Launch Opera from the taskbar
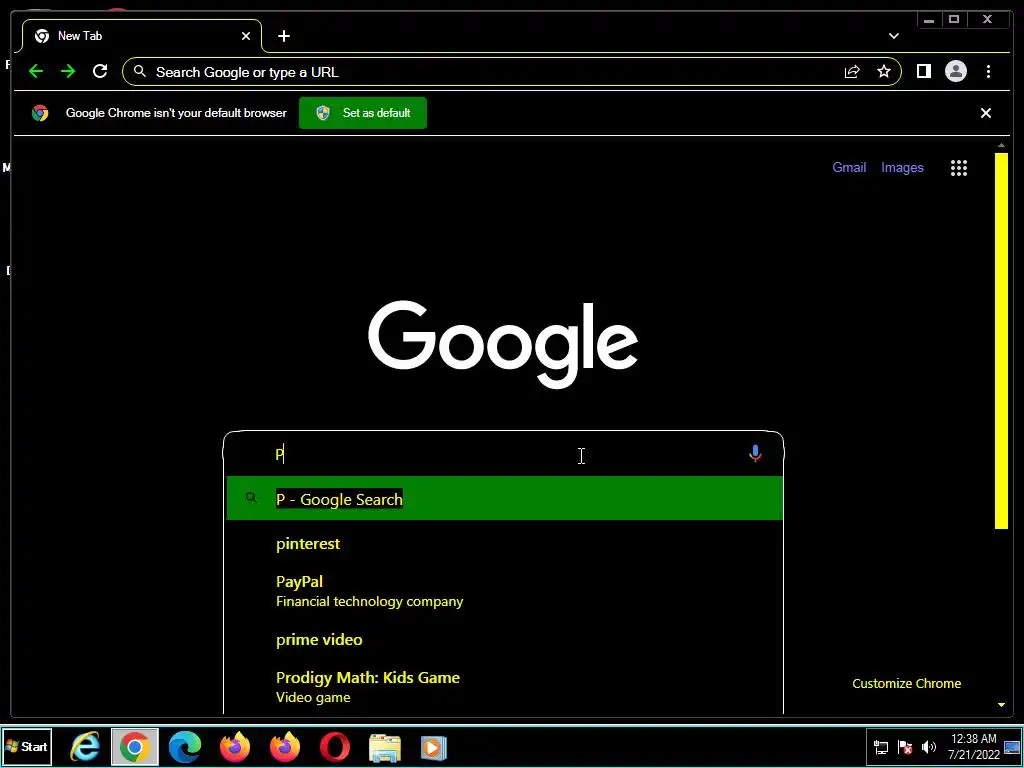 [x=334, y=746]
